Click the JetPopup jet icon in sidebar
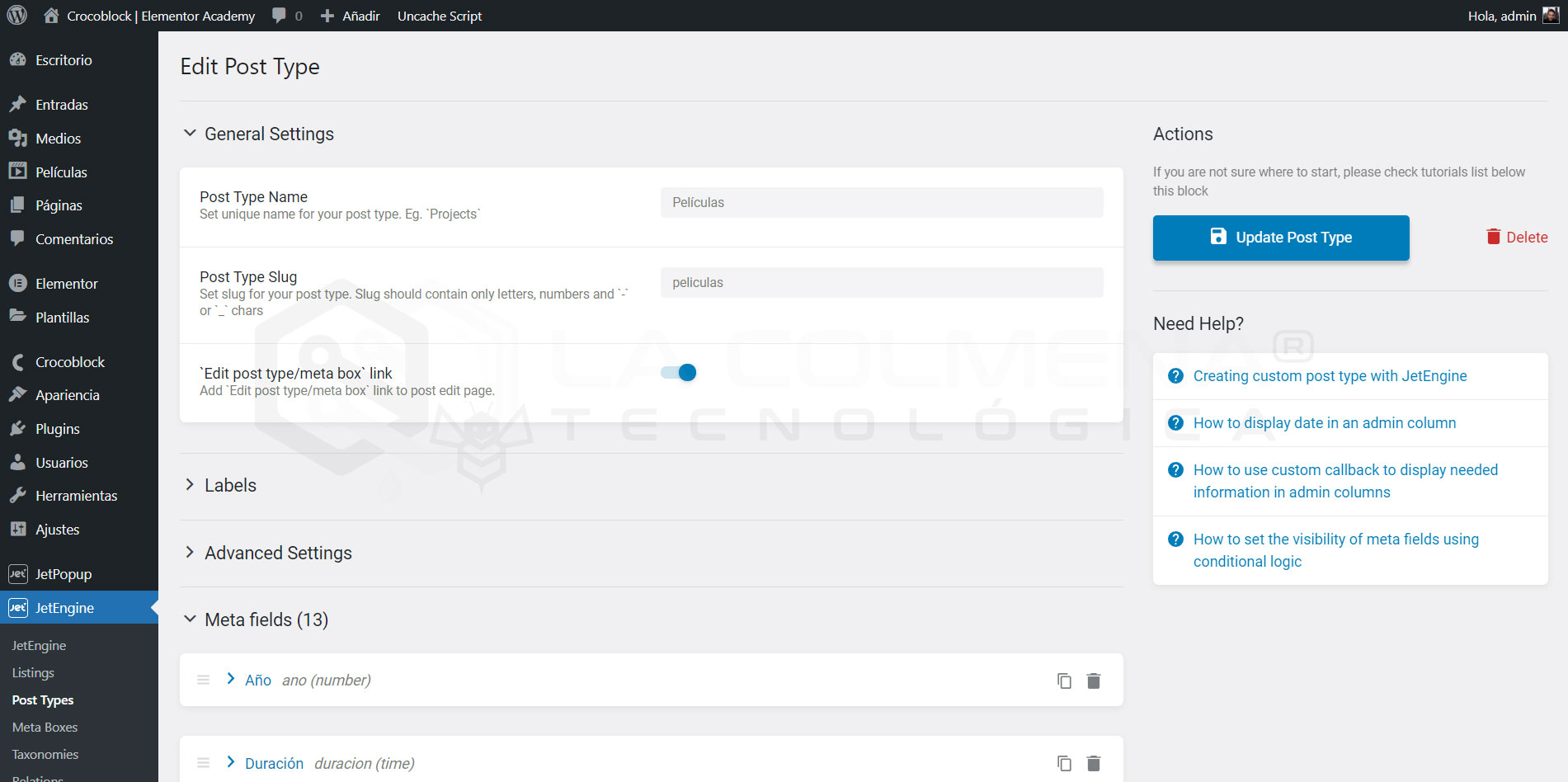Screen dimensions: 1568x782 click(17, 573)
